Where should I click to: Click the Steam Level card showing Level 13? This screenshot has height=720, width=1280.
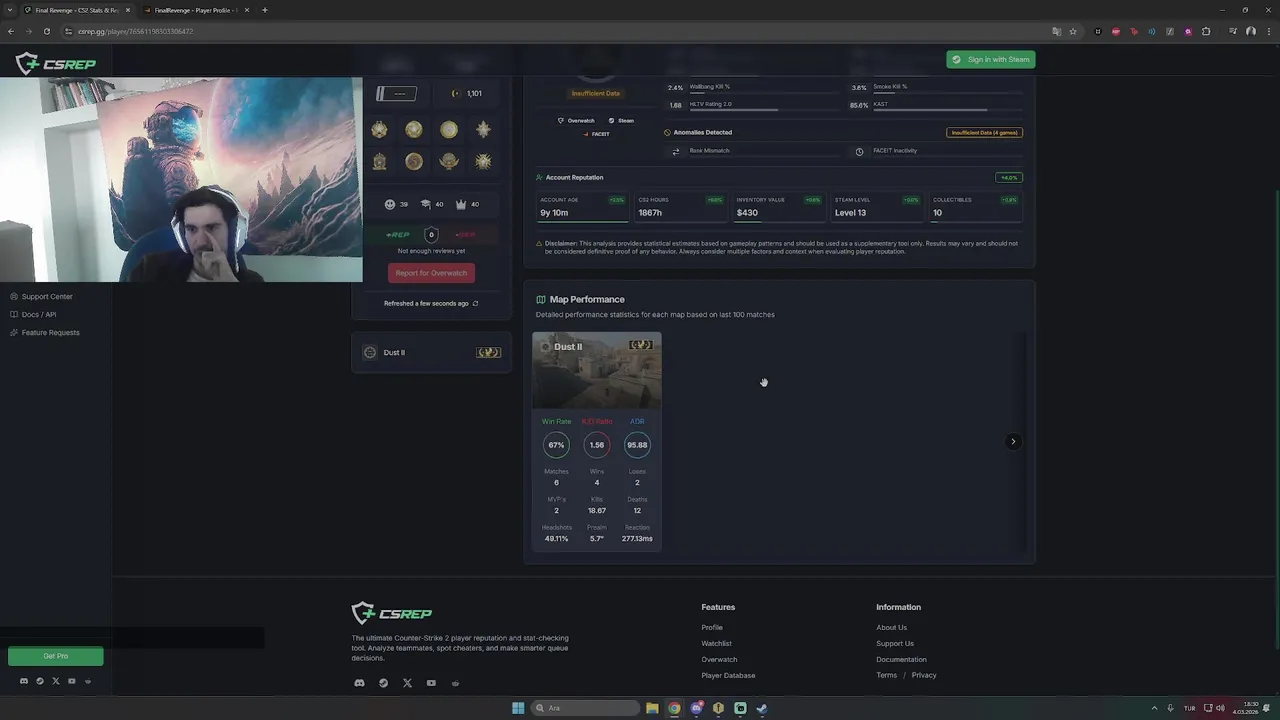[x=877, y=207]
